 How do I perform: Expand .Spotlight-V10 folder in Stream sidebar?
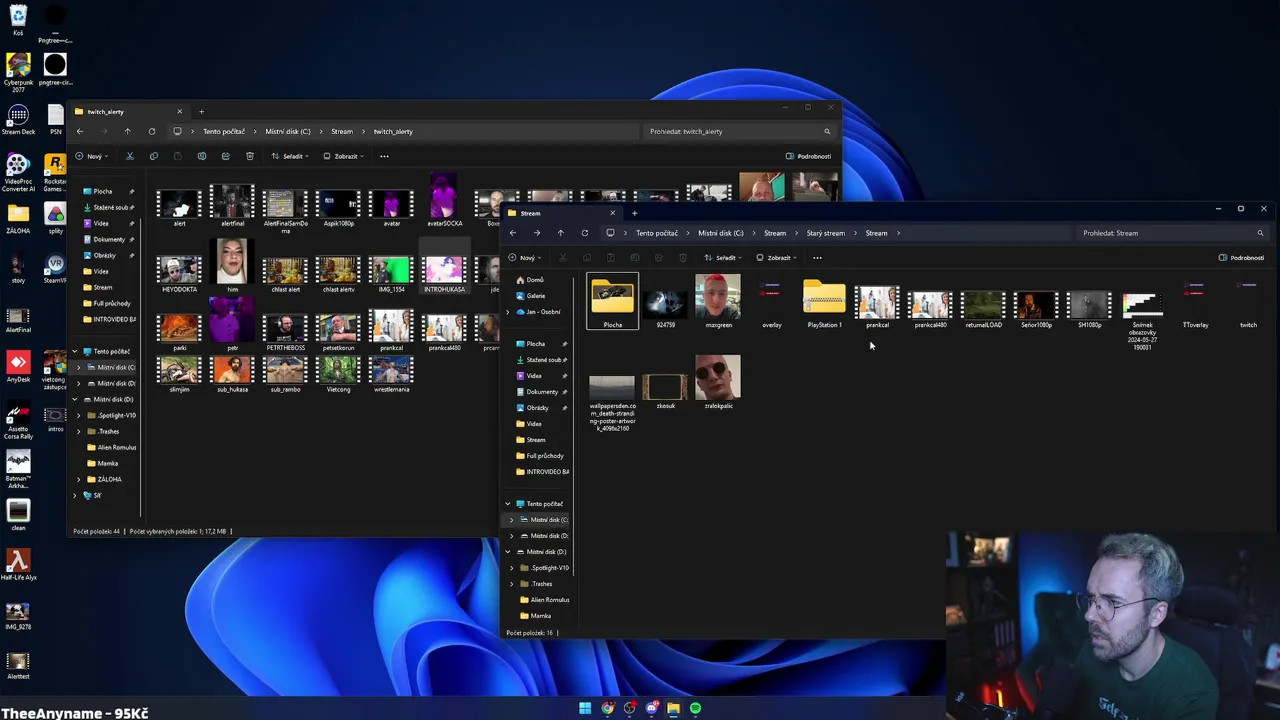[x=512, y=568]
